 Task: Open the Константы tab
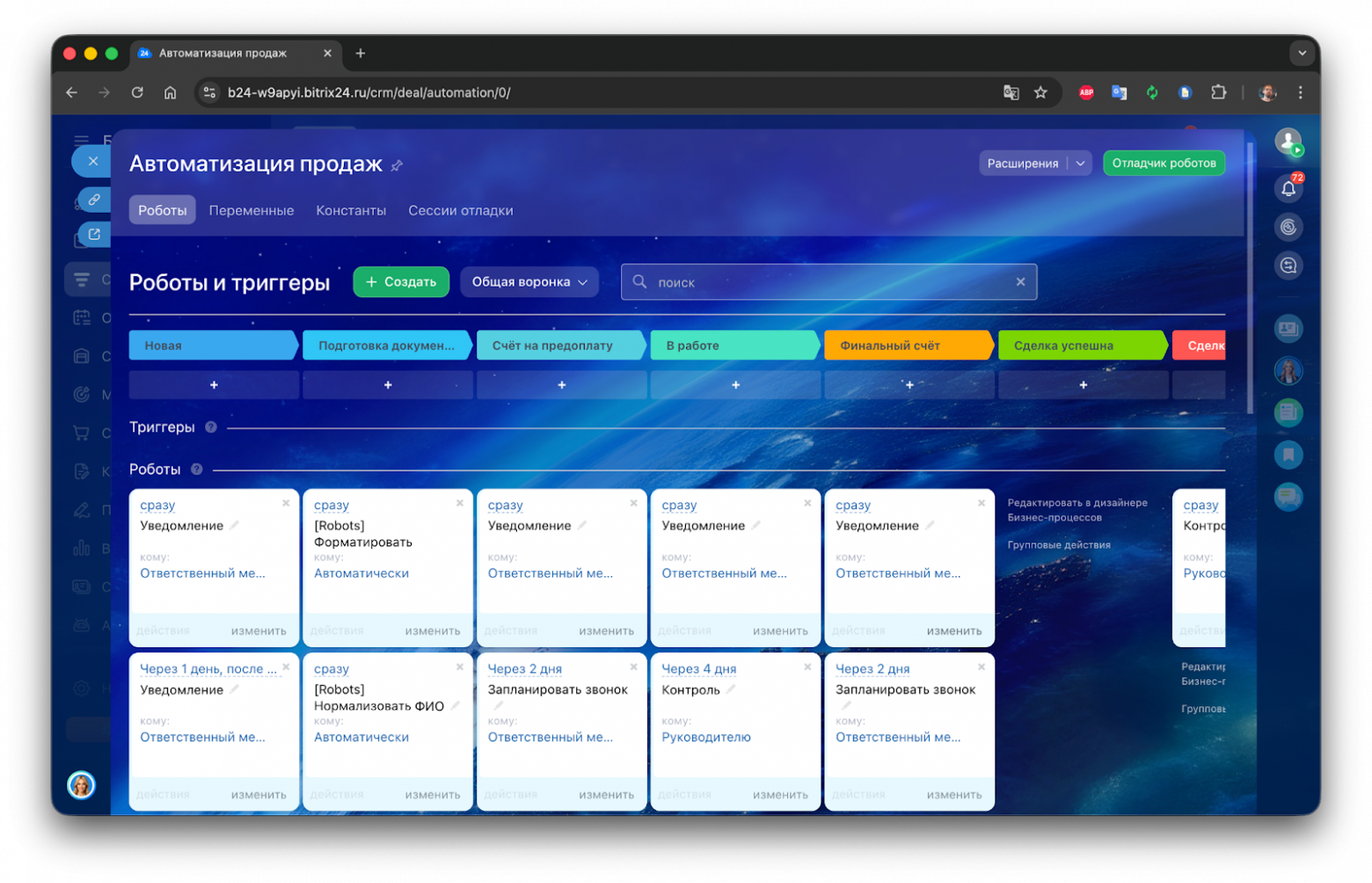click(351, 211)
